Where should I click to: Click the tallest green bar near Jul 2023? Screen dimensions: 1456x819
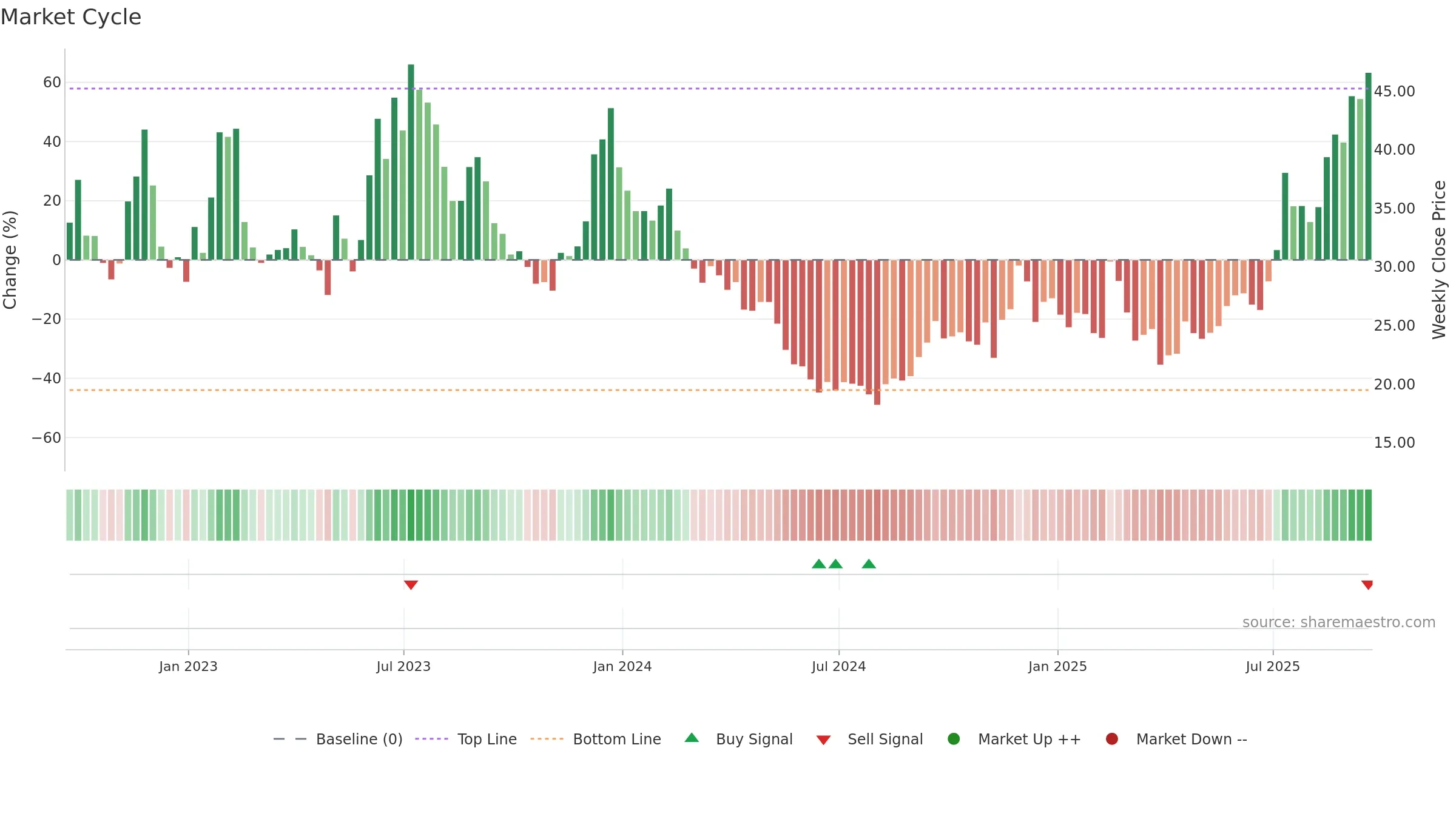[x=411, y=162]
